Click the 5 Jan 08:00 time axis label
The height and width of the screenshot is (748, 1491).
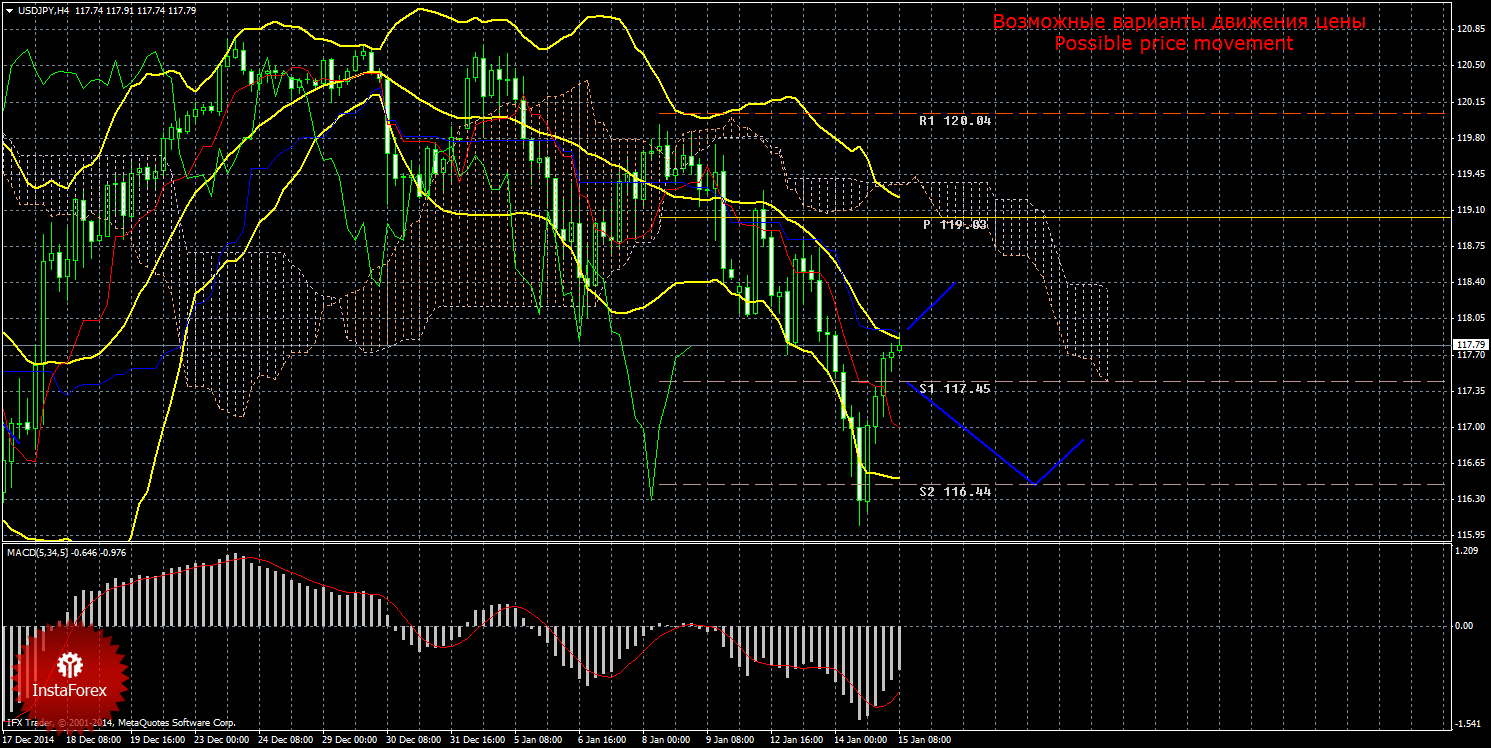click(538, 741)
